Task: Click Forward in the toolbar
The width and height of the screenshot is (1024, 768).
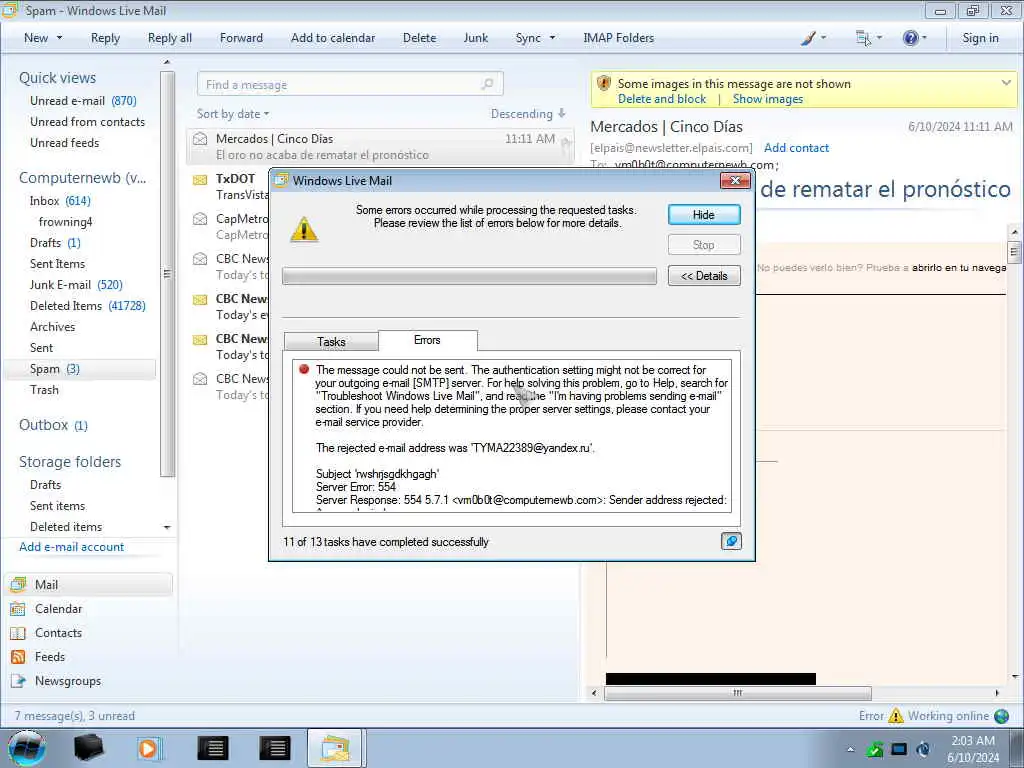Action: [x=241, y=38]
